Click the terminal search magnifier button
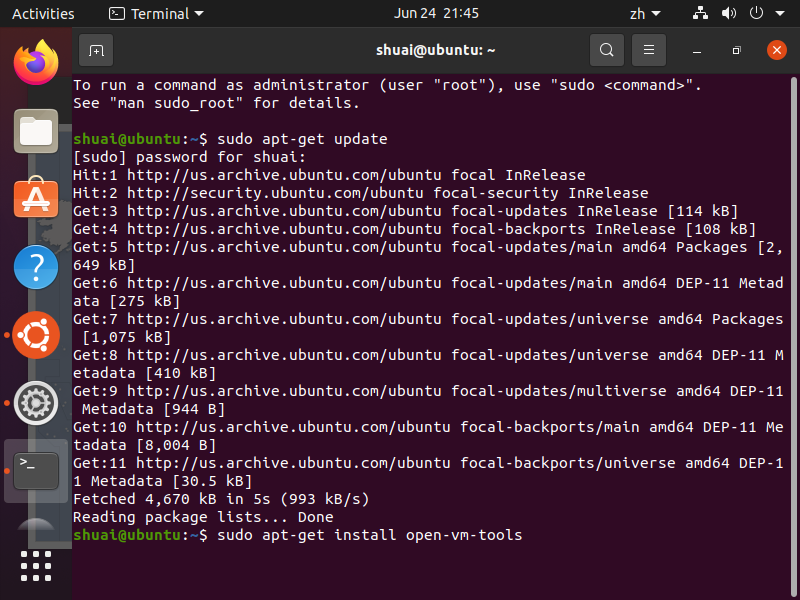Screen dimensions: 800x600 click(606, 50)
